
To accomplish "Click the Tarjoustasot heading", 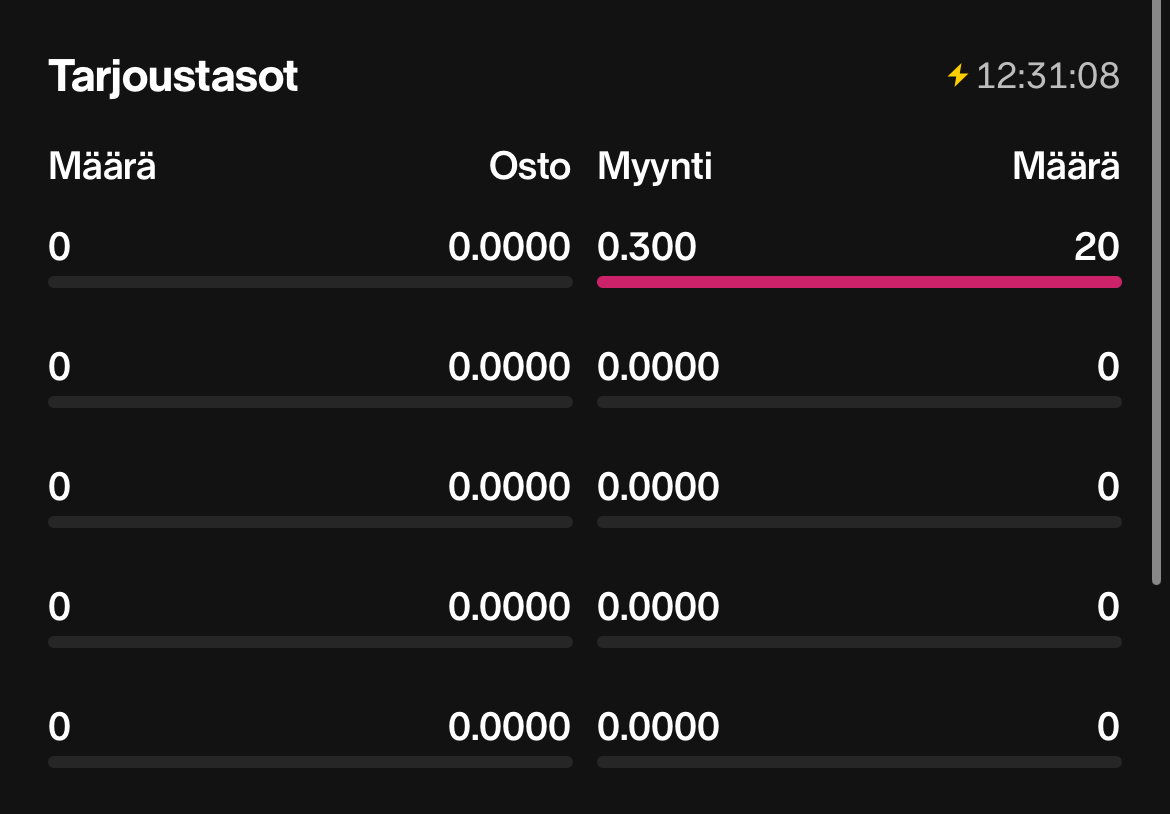I will 173,77.
